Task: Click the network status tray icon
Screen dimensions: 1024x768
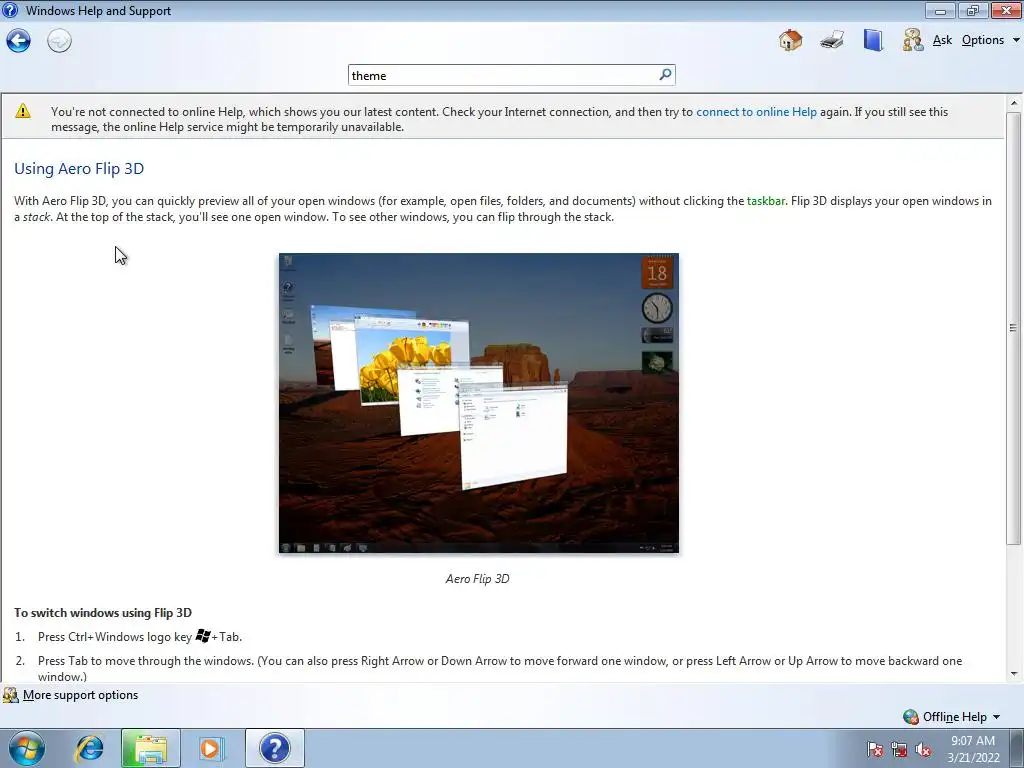Action: coord(899,749)
